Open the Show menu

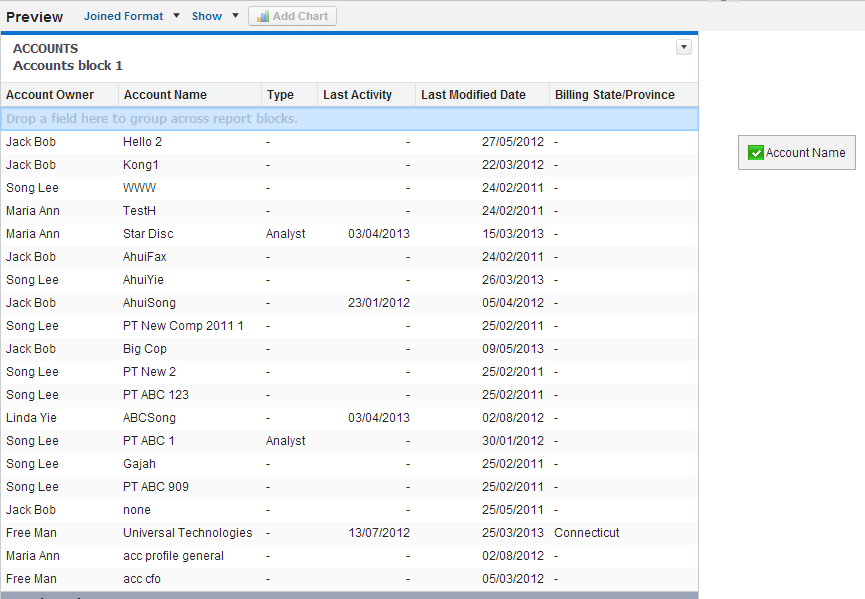206,16
